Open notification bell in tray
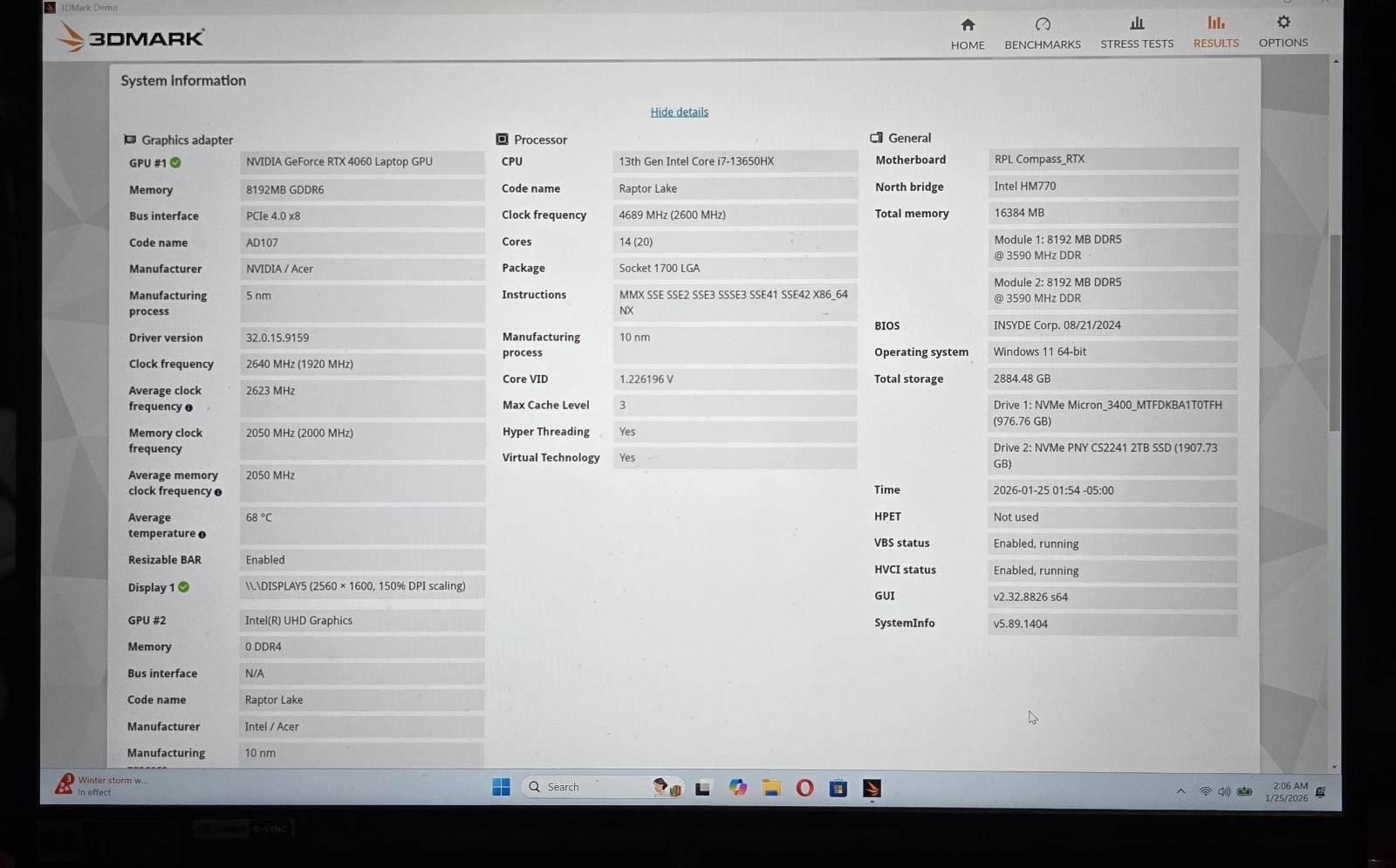 [1321, 792]
